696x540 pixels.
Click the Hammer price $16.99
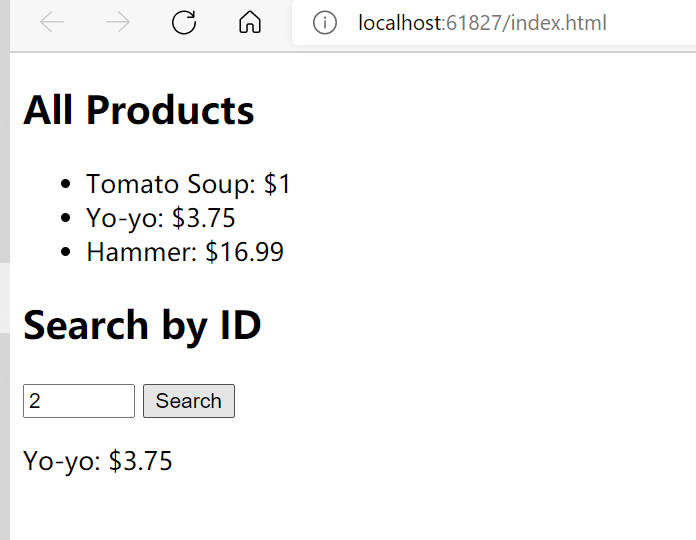coord(245,252)
